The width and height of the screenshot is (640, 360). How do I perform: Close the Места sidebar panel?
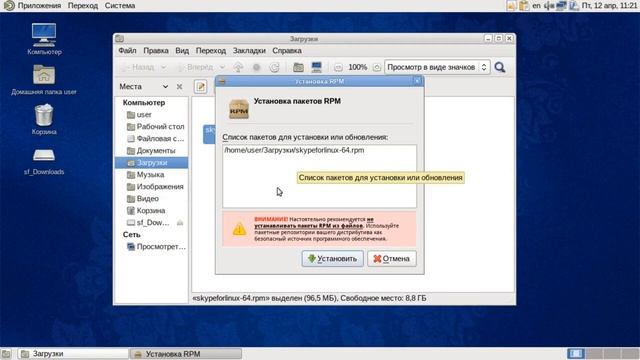pos(179,87)
